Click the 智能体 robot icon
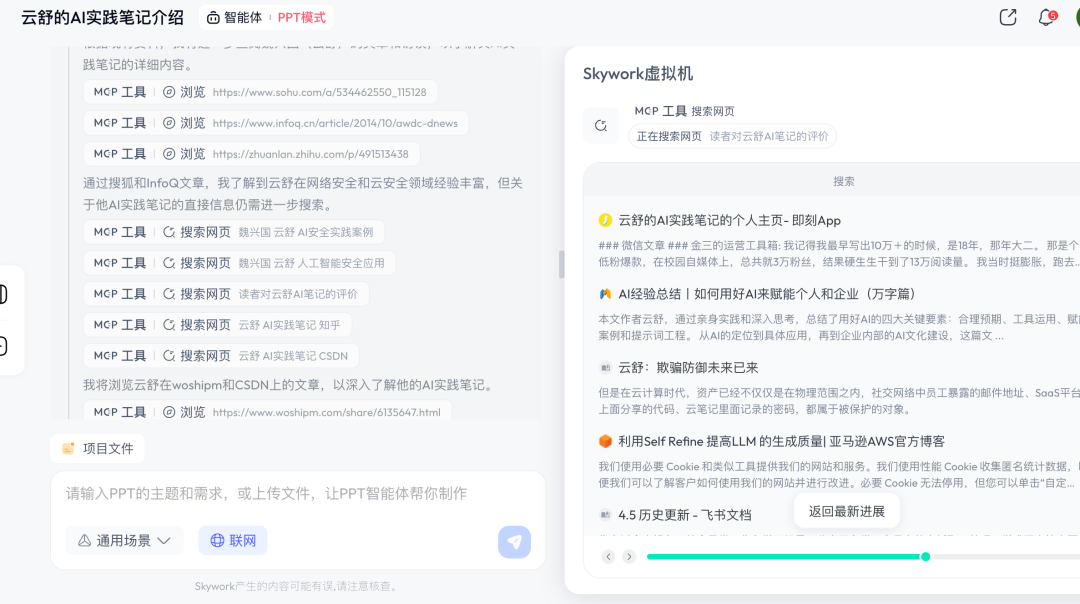The image size is (1080, 604). [x=214, y=18]
